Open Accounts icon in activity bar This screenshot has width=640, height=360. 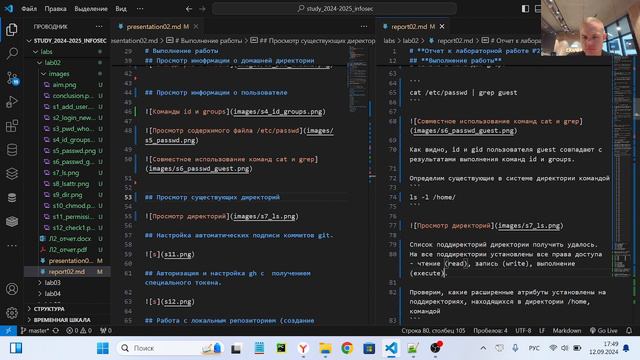pos(12,289)
